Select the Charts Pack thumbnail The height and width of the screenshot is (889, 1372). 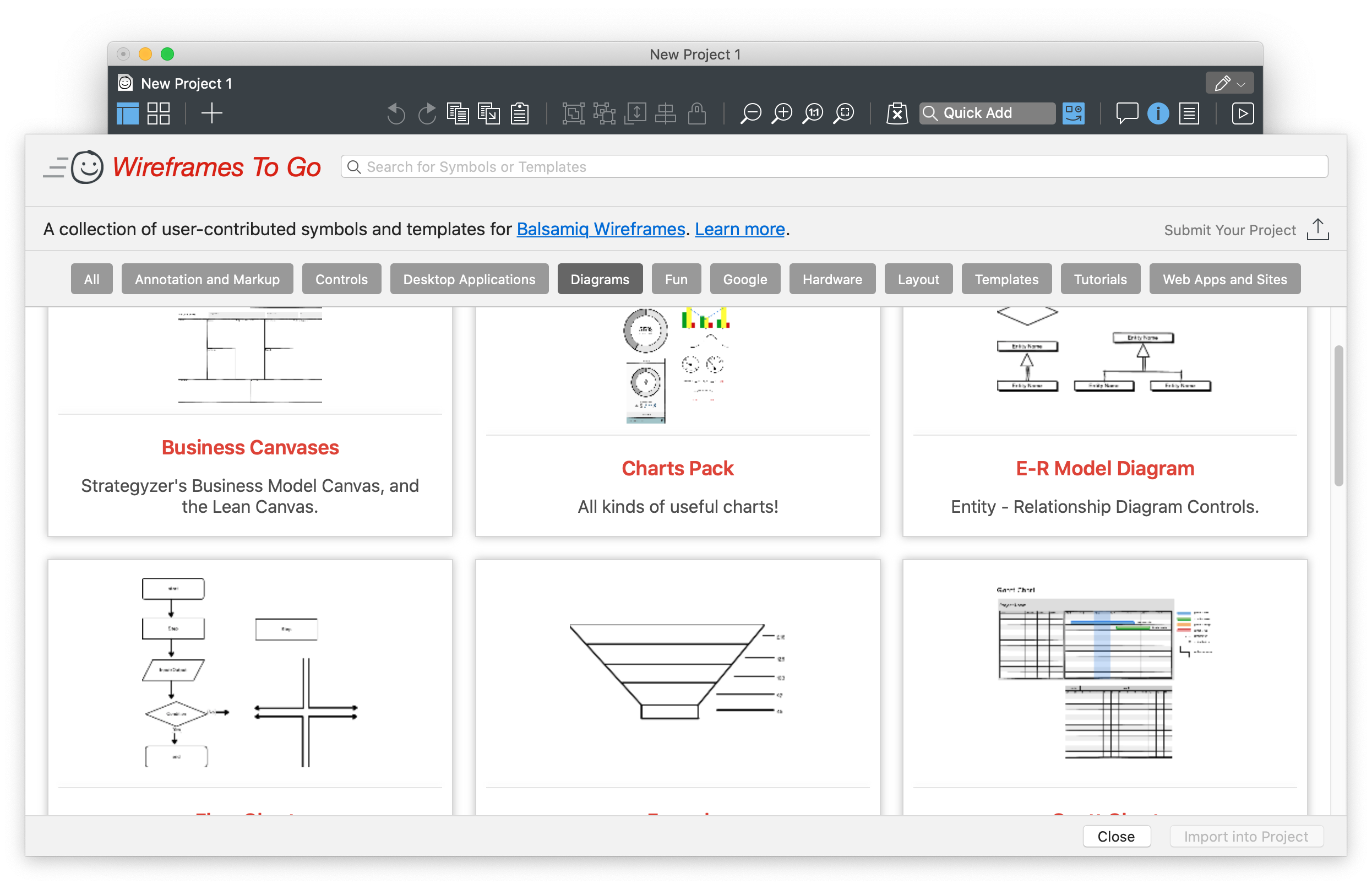pos(677,366)
